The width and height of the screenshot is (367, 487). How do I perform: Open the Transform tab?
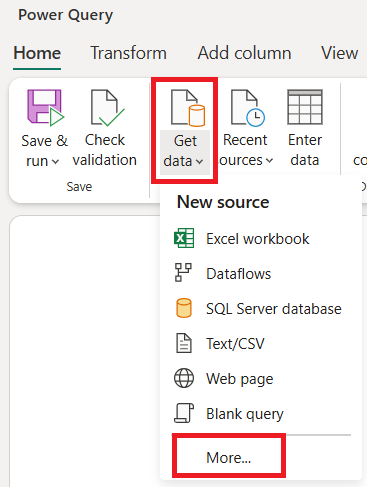click(128, 53)
